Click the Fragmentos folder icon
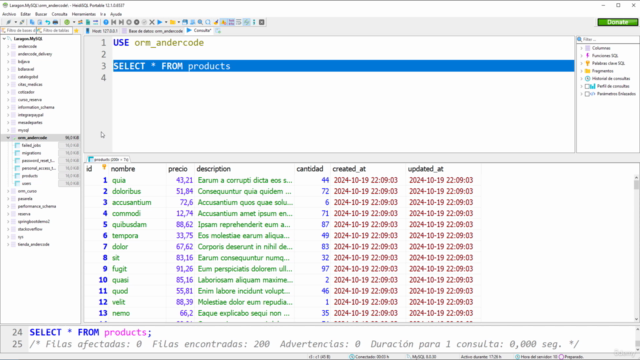640x360 pixels. point(588,71)
